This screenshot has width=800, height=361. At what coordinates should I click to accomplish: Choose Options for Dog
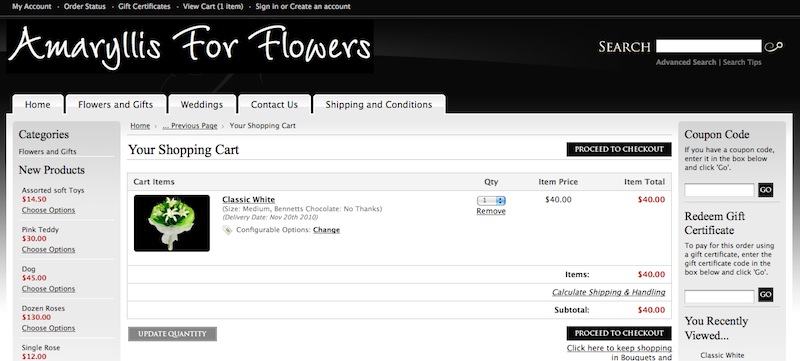[x=48, y=289]
